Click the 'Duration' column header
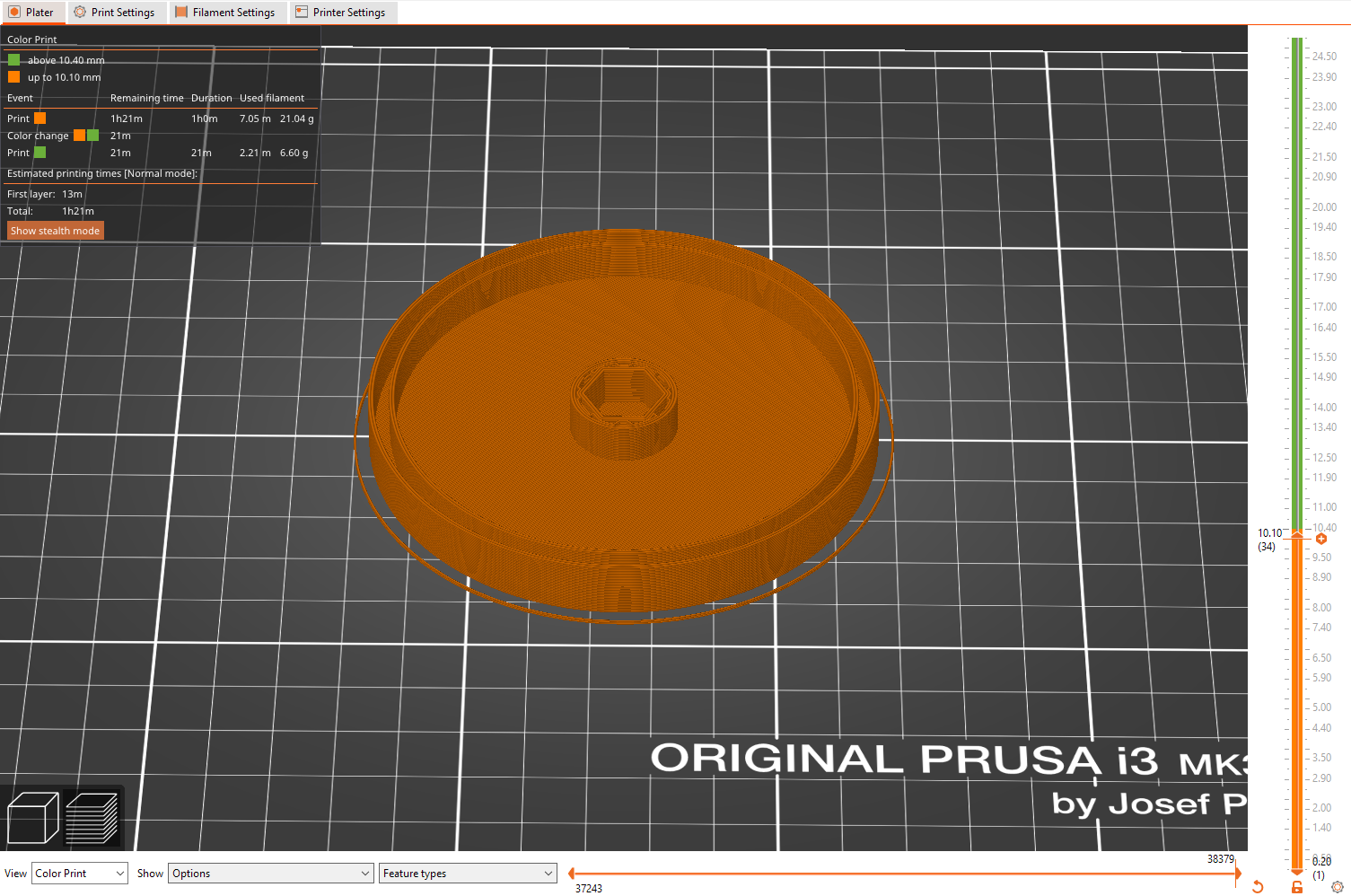This screenshot has width=1351, height=896. click(212, 98)
